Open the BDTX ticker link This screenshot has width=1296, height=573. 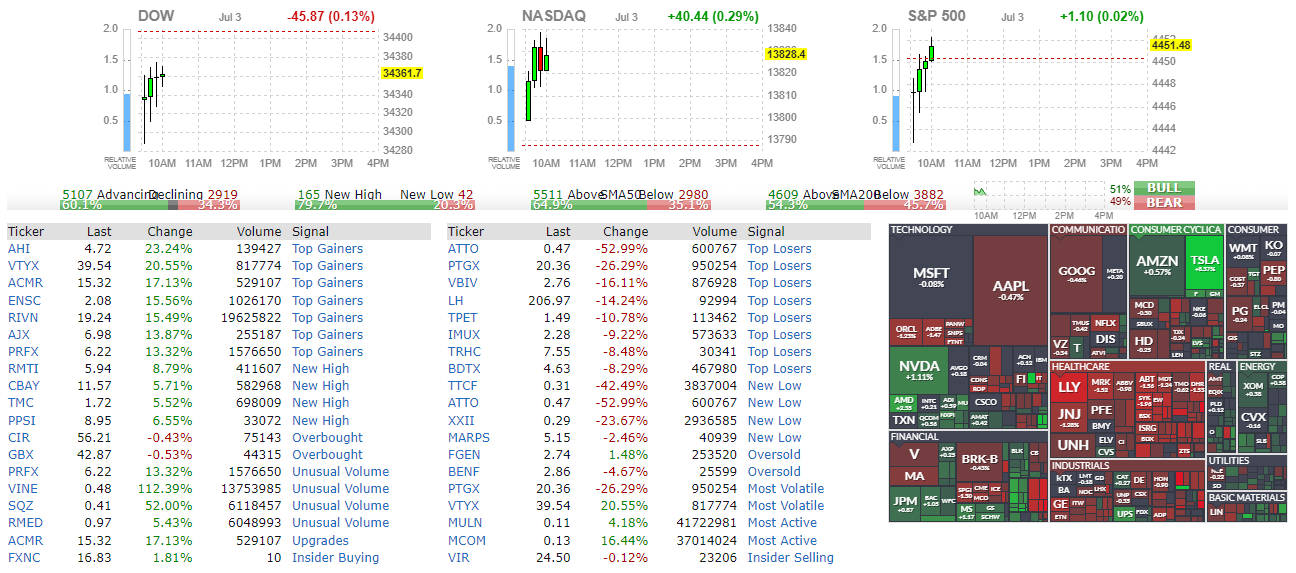click(x=463, y=368)
